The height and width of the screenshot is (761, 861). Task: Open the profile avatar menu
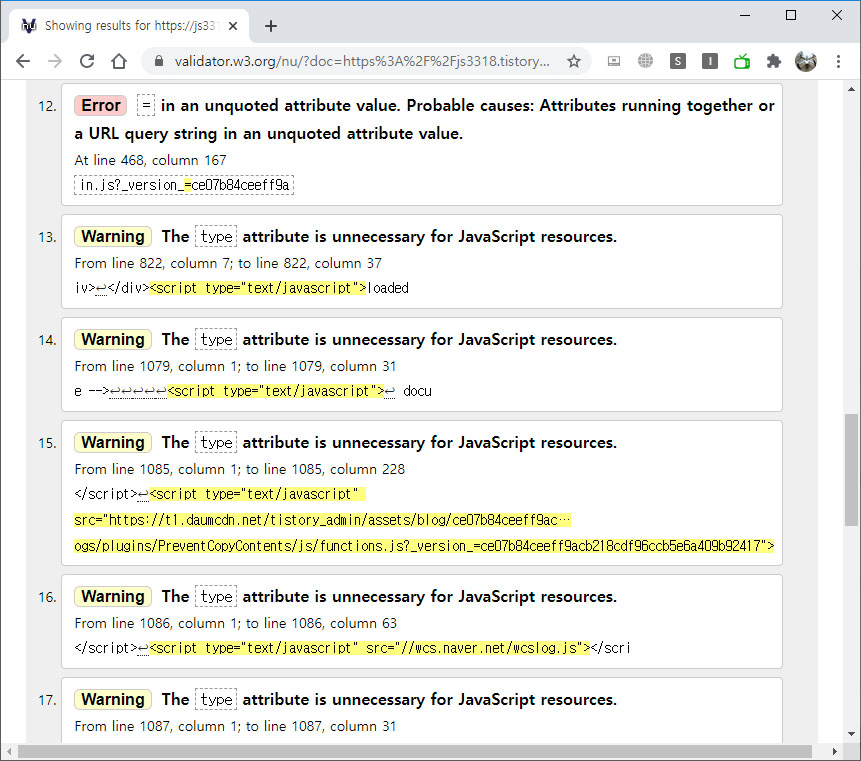coord(806,61)
